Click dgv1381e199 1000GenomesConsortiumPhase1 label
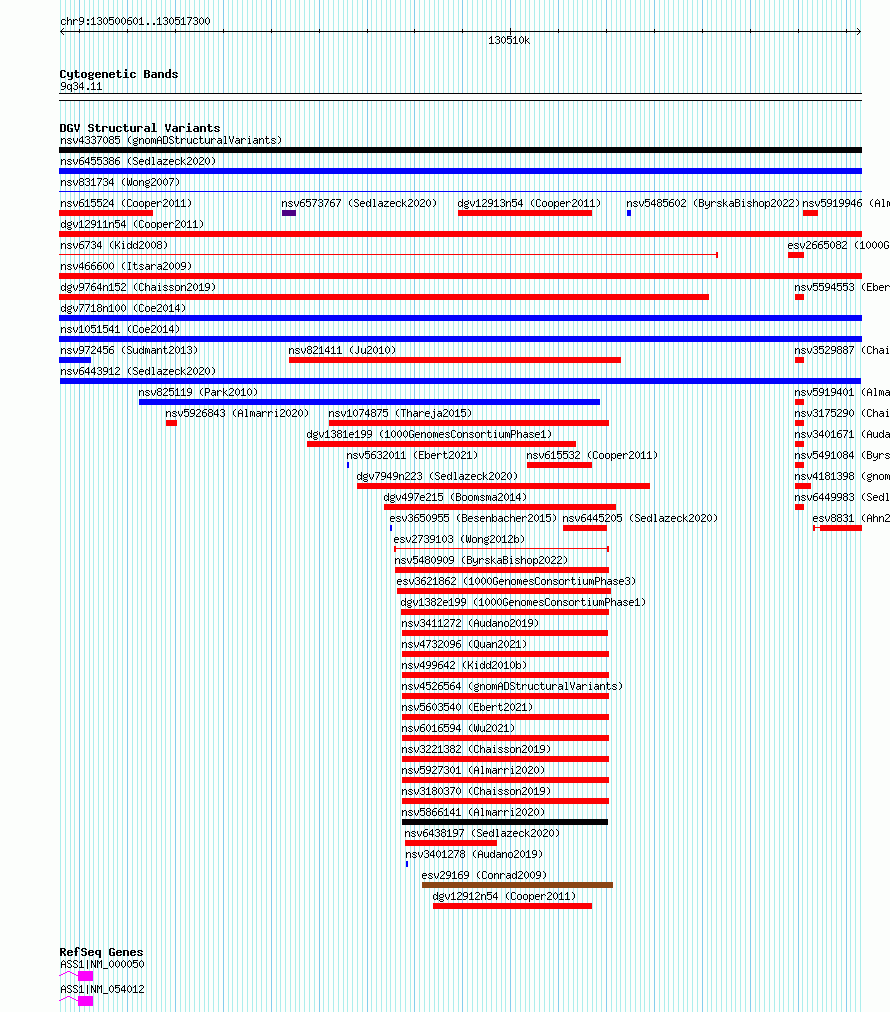The width and height of the screenshot is (890, 1012). coord(429,434)
